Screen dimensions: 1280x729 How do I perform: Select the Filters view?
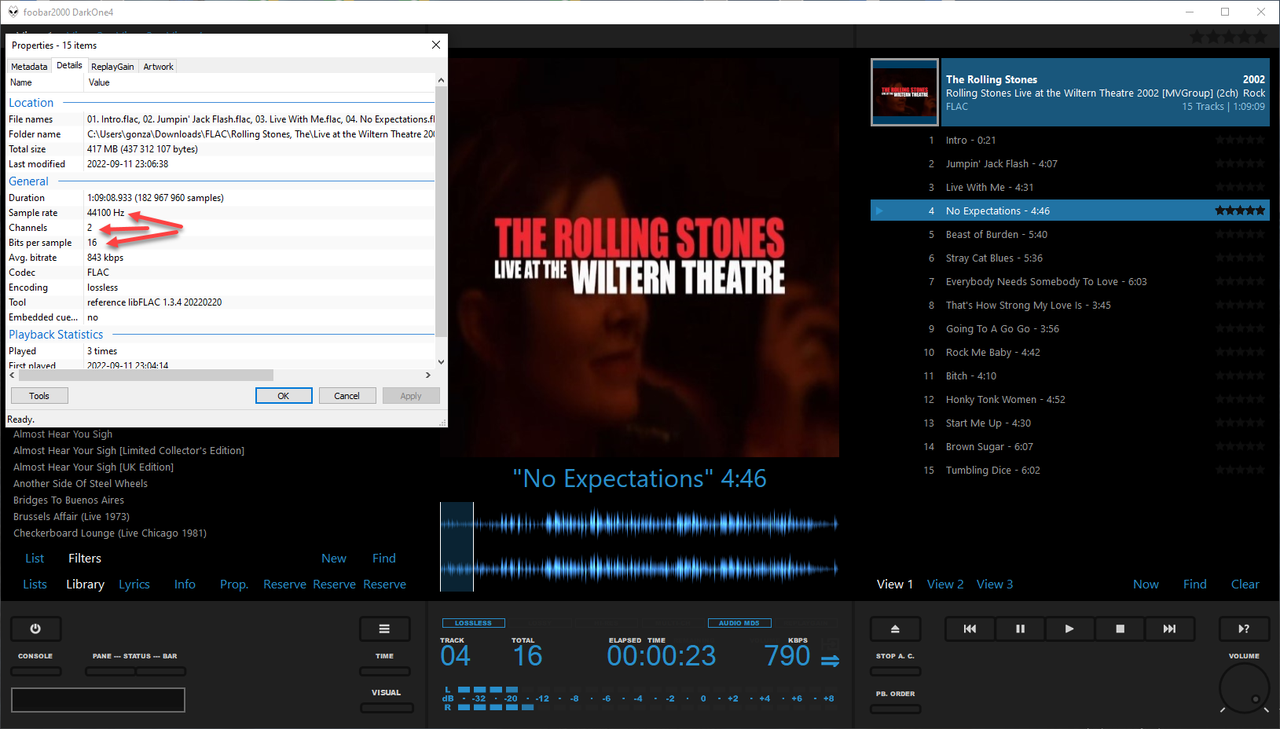[x=85, y=558]
